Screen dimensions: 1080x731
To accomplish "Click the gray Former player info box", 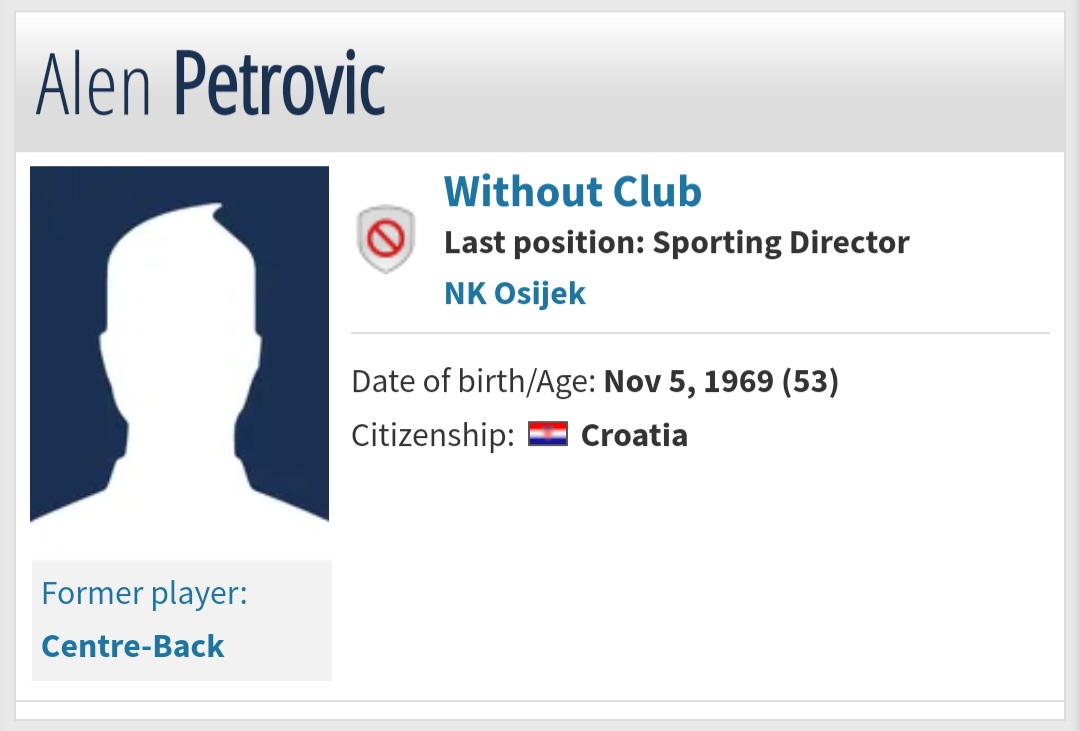I will click(182, 621).
